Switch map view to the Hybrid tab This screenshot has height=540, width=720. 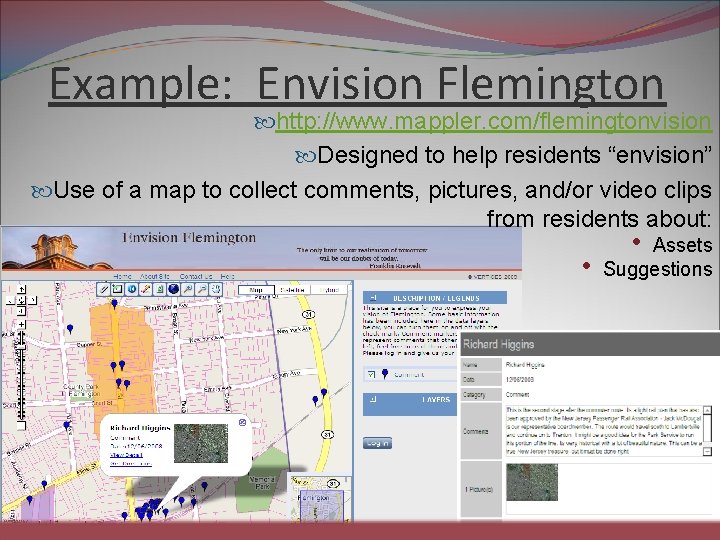(329, 290)
